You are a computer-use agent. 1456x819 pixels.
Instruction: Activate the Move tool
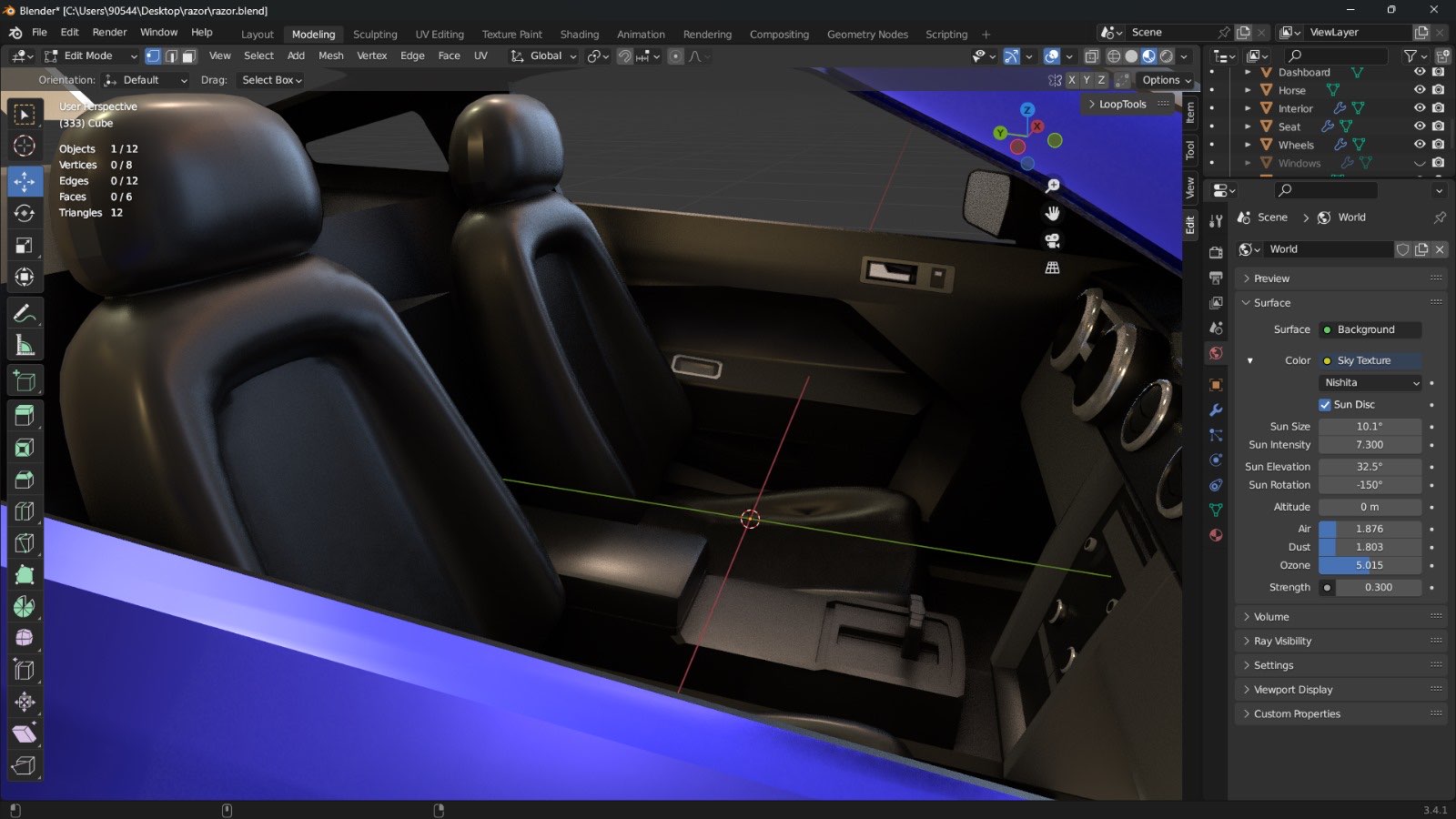point(25,181)
